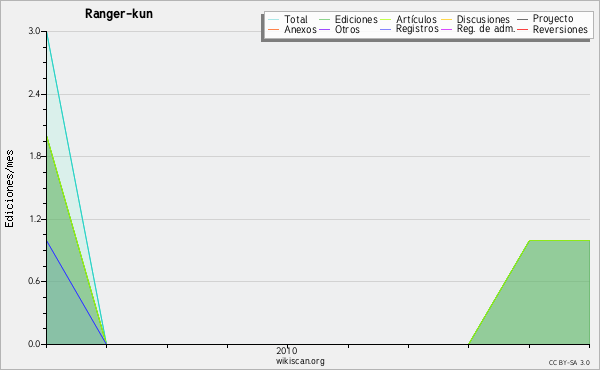Viewport: 600px width, 370px height.
Task: Click the y-axis value 0.0
Action: click(34, 344)
